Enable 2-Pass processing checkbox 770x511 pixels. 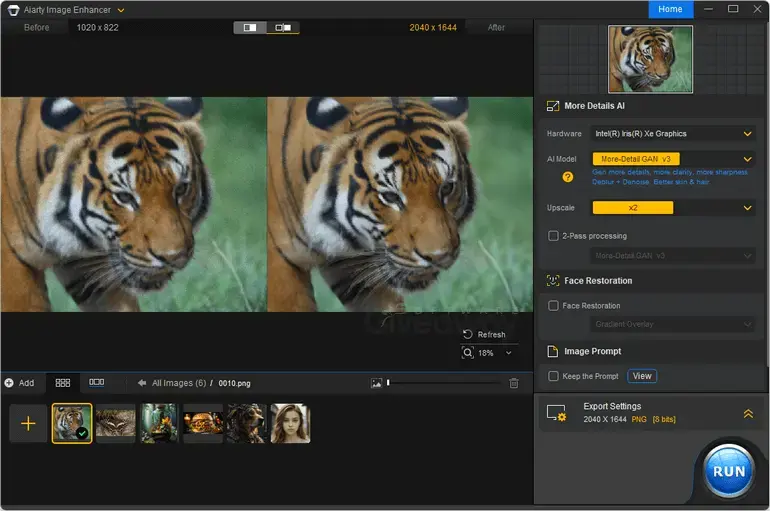click(553, 236)
